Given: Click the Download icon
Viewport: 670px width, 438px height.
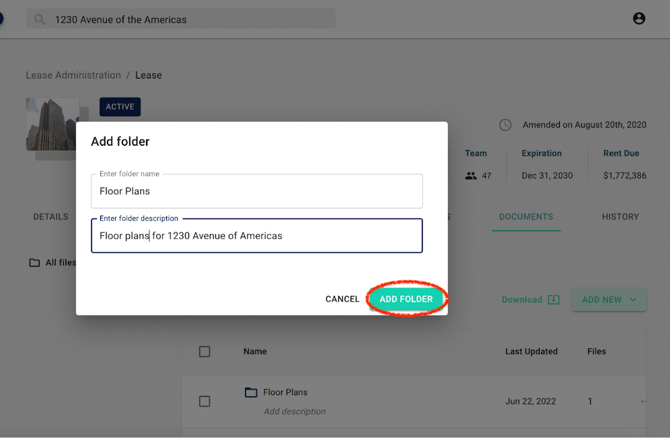Looking at the screenshot, I should click(553, 300).
